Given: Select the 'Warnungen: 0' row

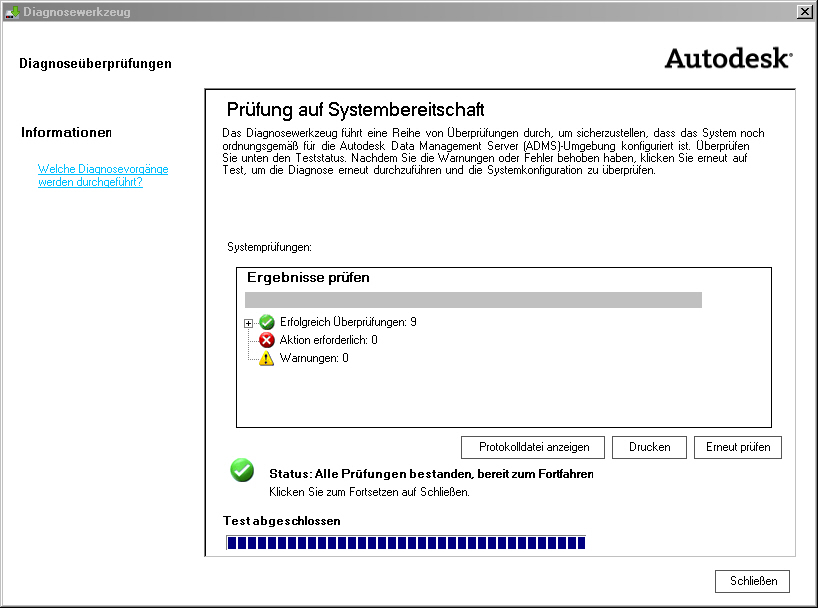Looking at the screenshot, I should point(314,358).
